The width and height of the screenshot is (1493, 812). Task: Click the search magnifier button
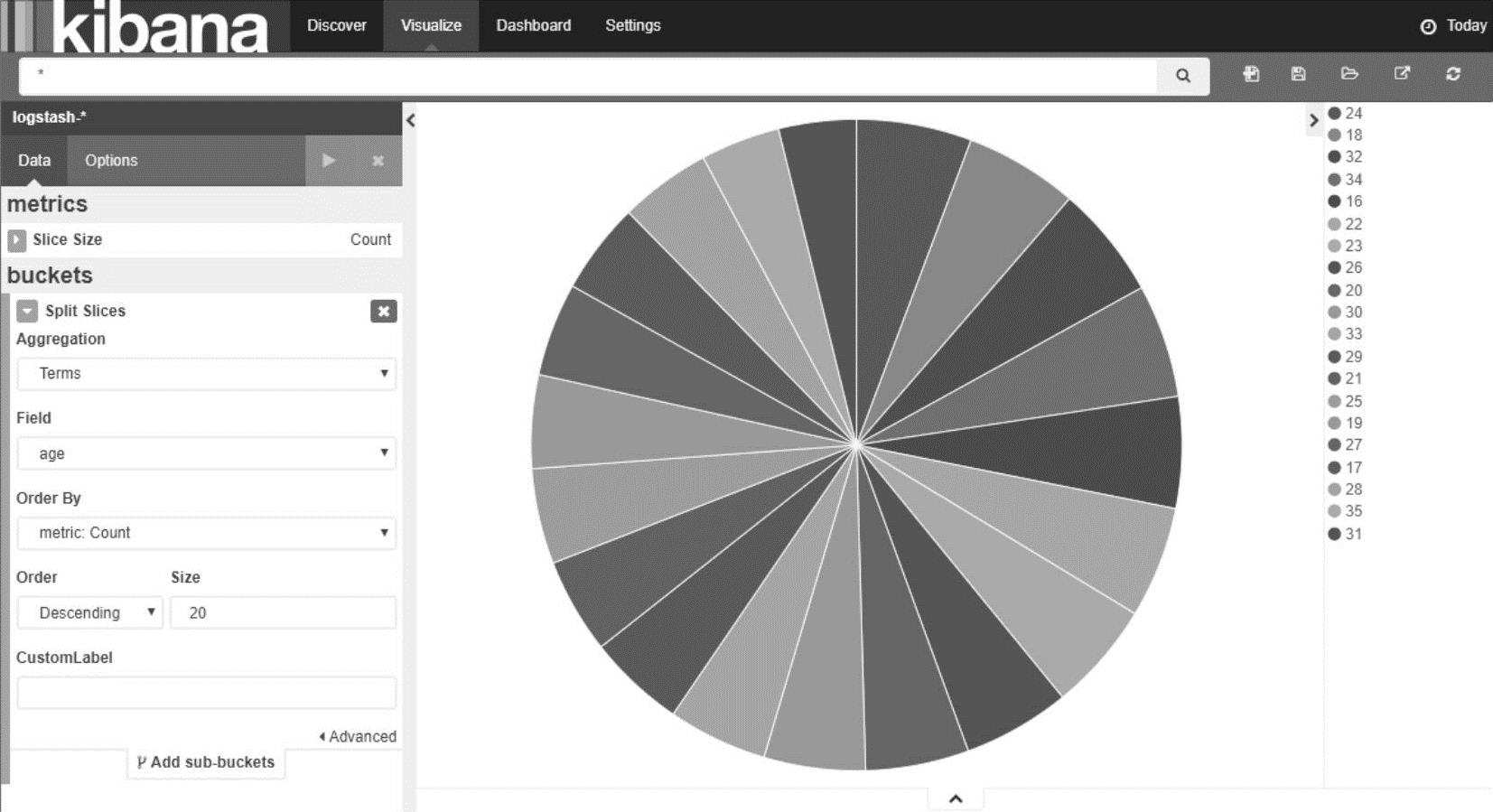[x=1182, y=76]
